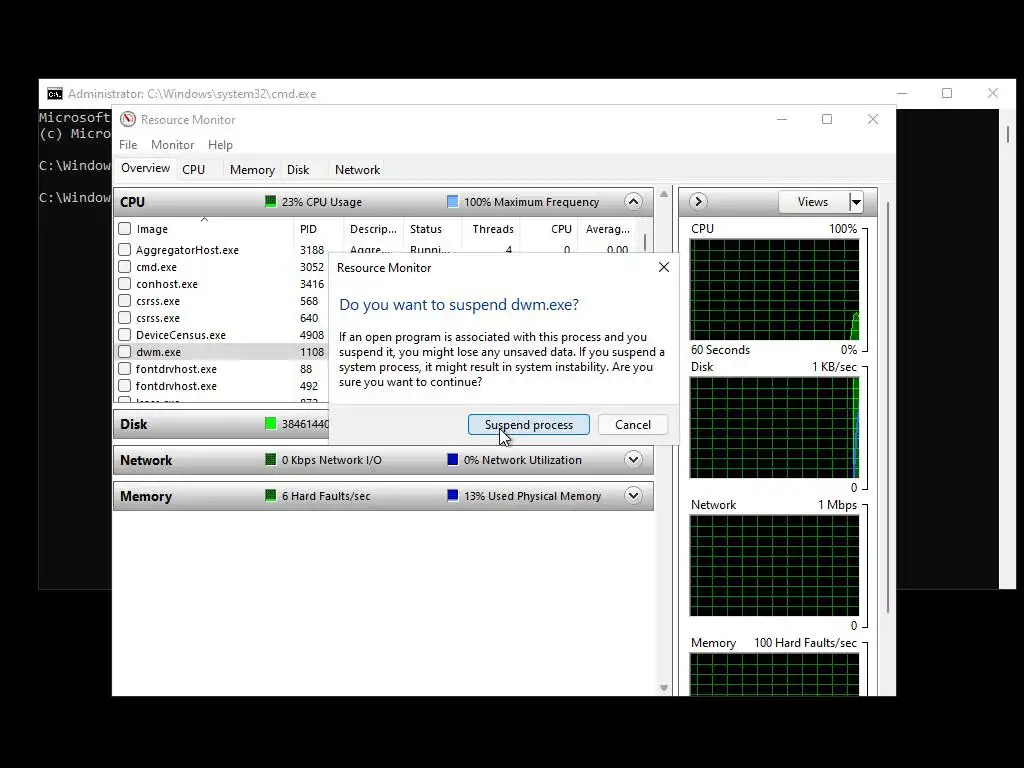Click the Resource Monitor app icon in title bar
The image size is (1024, 768).
click(x=128, y=120)
